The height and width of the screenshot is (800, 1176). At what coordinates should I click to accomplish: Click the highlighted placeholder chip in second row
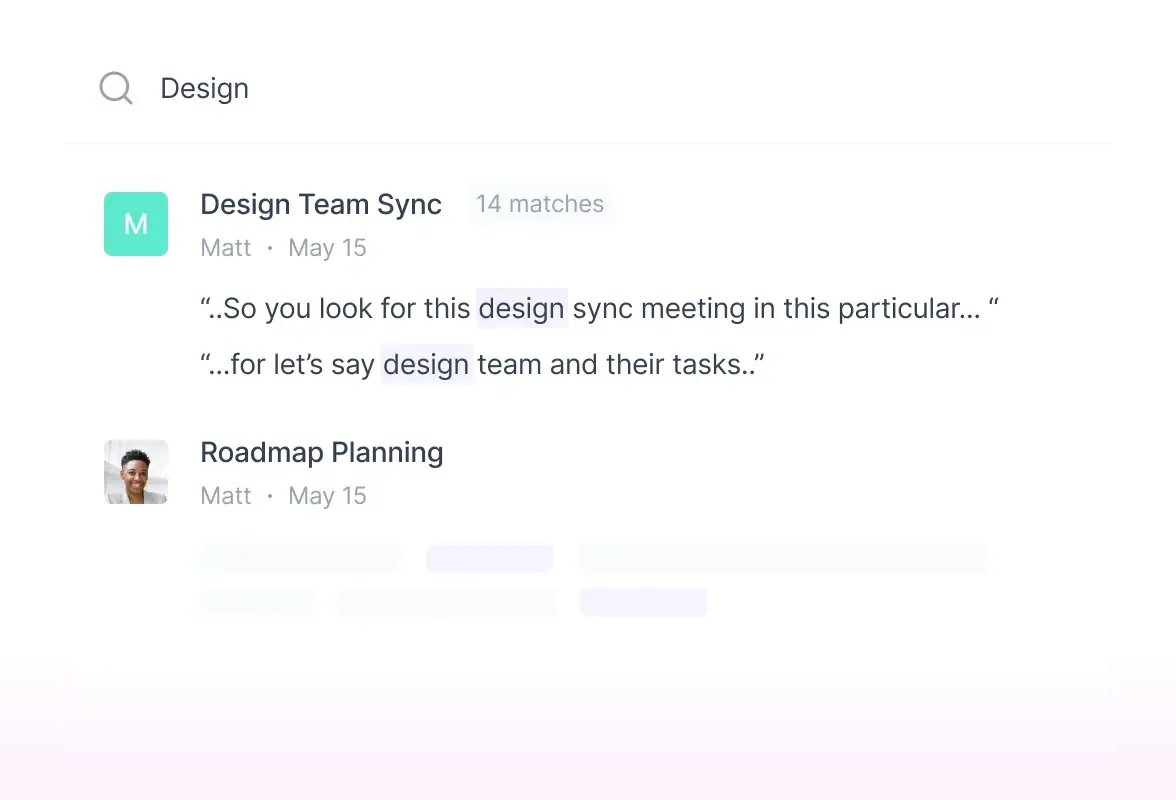pos(643,602)
